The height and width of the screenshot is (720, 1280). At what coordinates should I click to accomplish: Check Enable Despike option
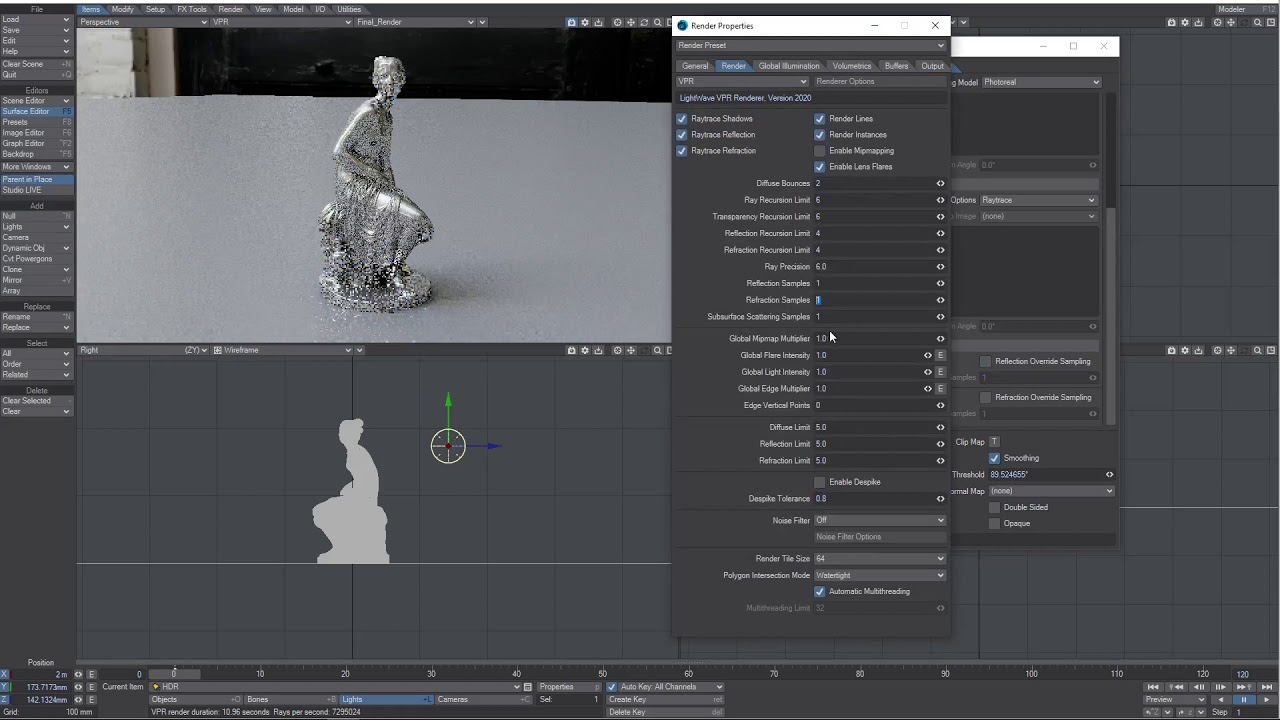point(820,482)
